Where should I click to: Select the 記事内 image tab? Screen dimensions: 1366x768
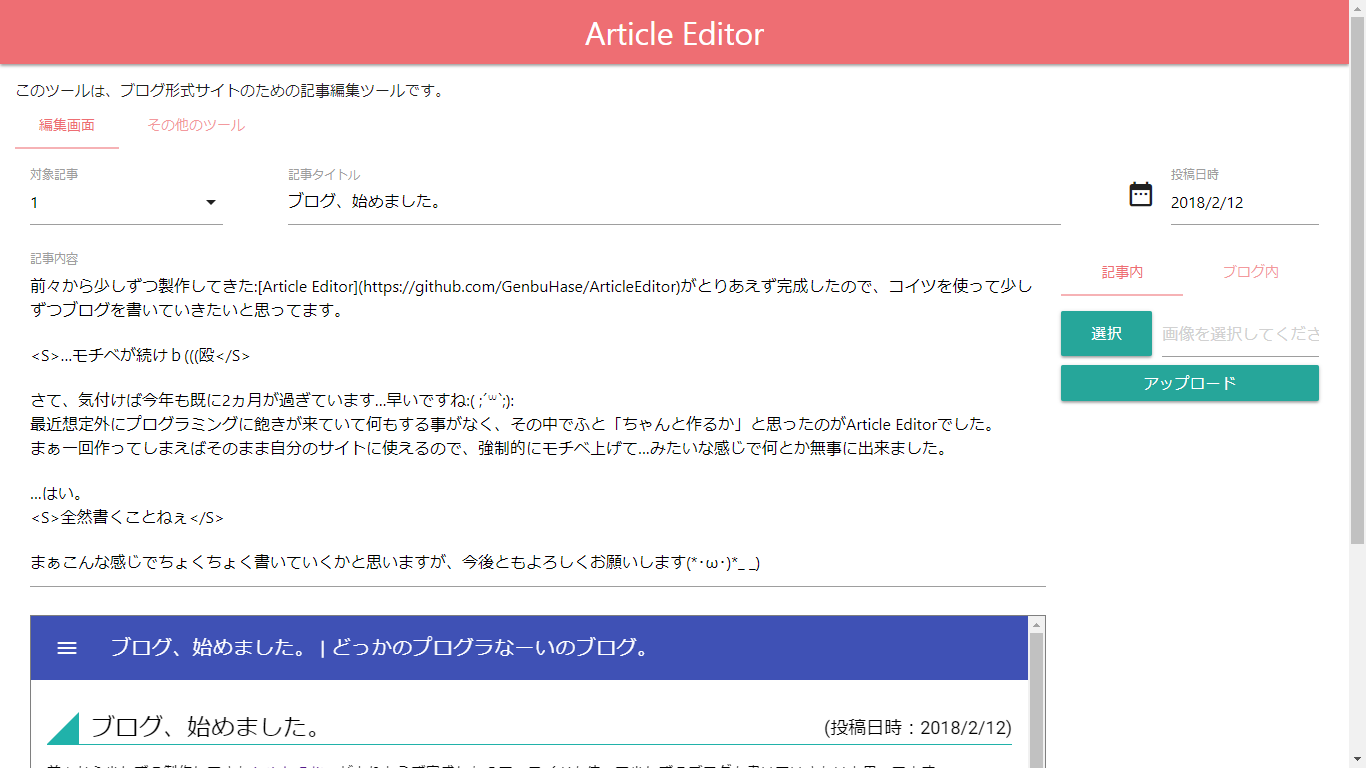tap(1122, 272)
